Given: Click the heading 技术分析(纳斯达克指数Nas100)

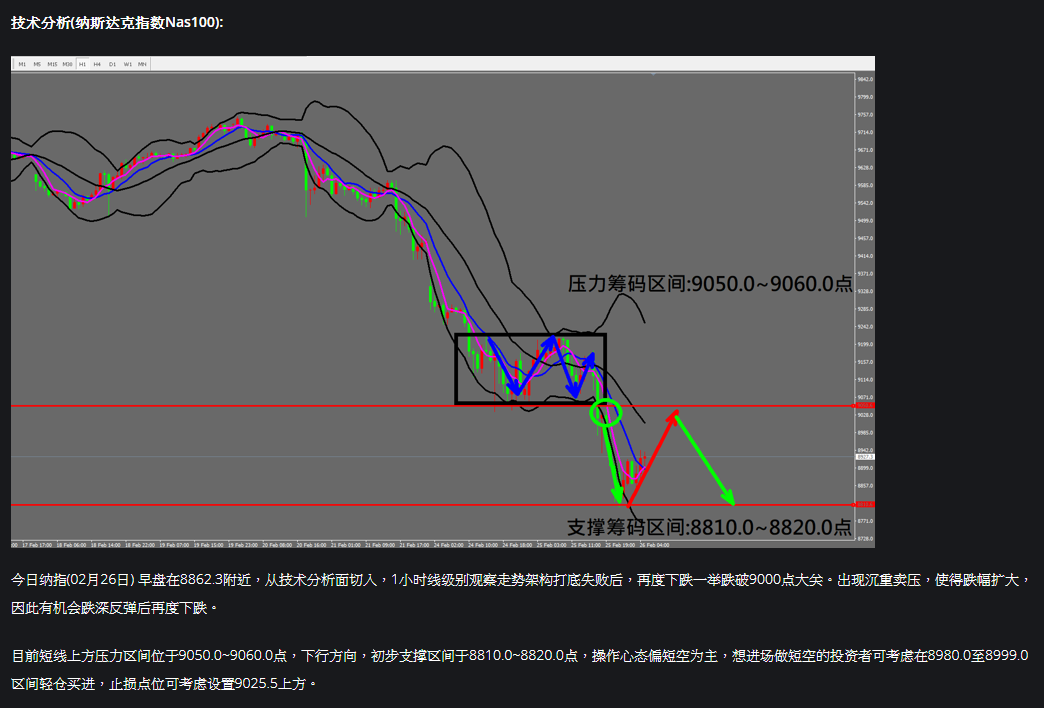Looking at the screenshot, I should point(117,23).
